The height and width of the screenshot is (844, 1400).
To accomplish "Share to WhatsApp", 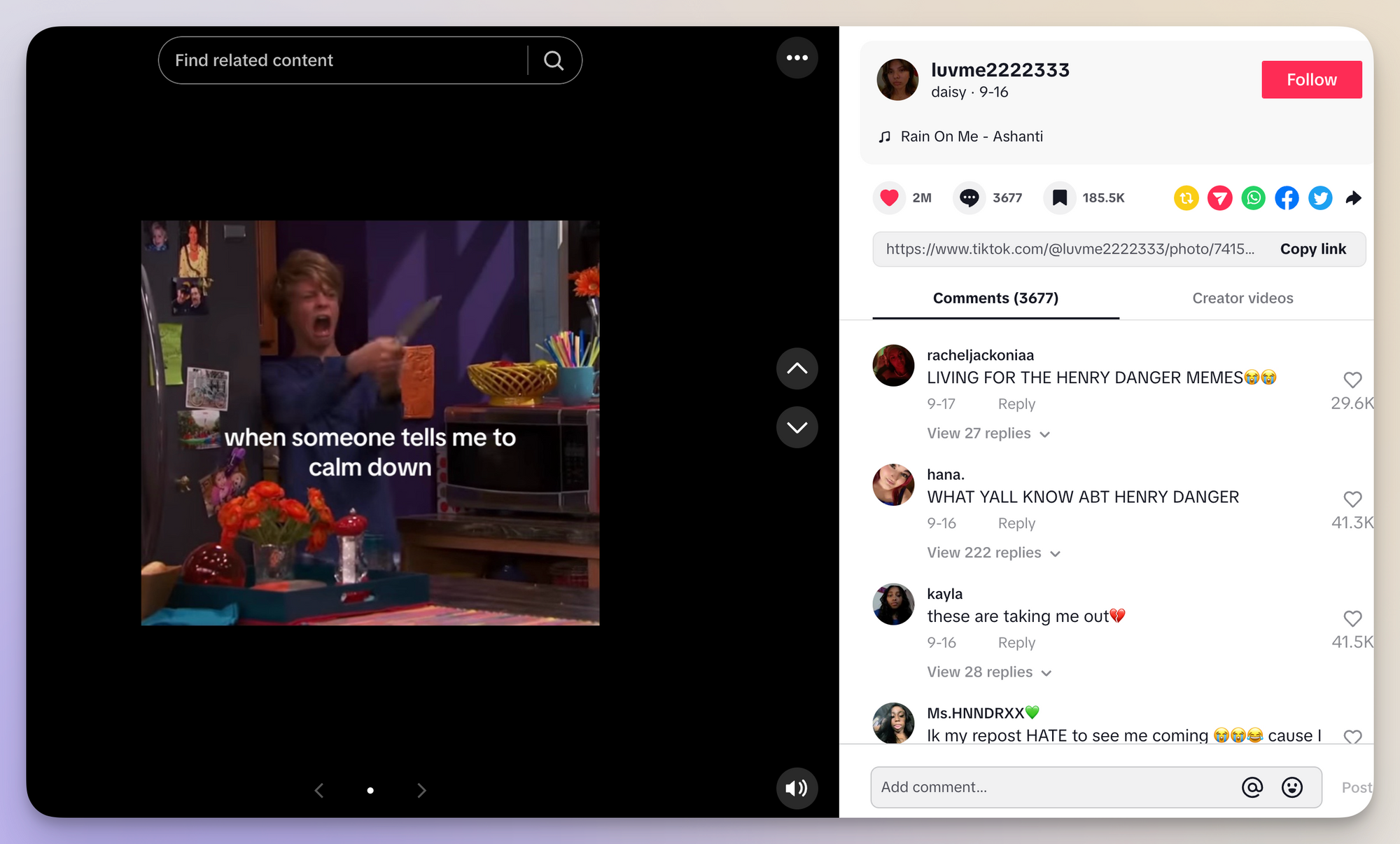I will 1253,198.
